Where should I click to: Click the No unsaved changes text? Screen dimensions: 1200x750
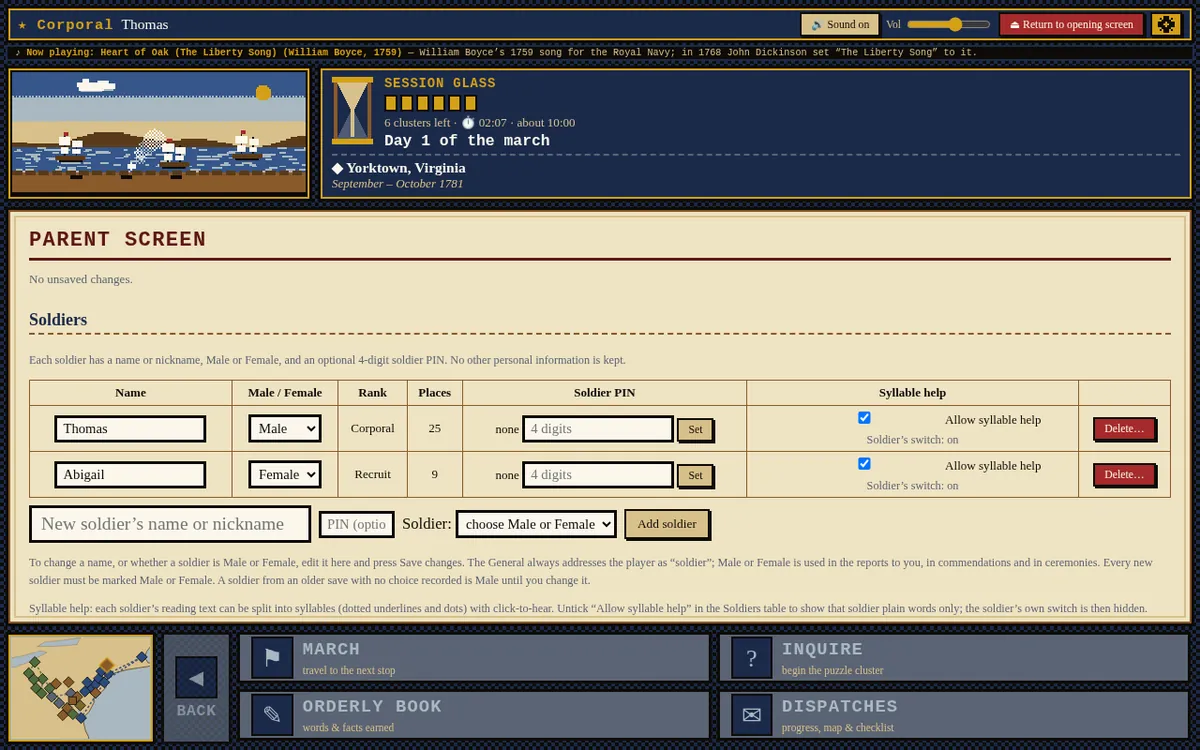click(81, 279)
